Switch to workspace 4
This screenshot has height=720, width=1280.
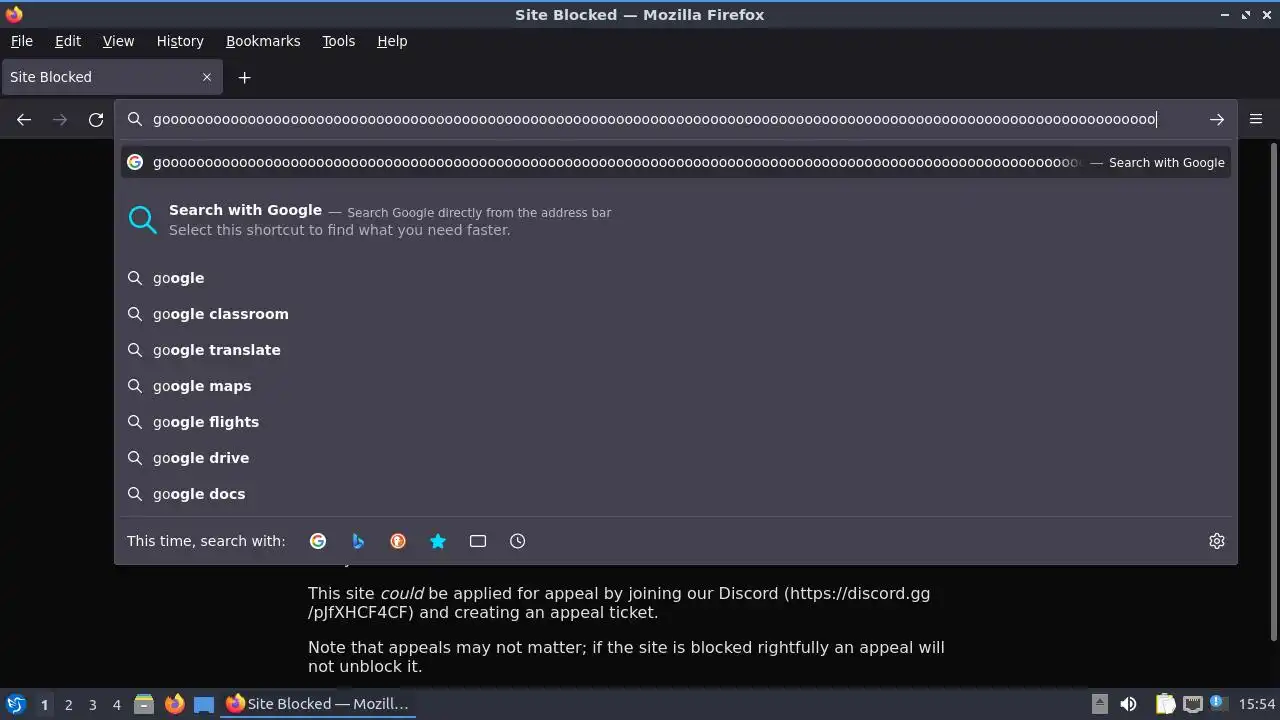point(116,704)
